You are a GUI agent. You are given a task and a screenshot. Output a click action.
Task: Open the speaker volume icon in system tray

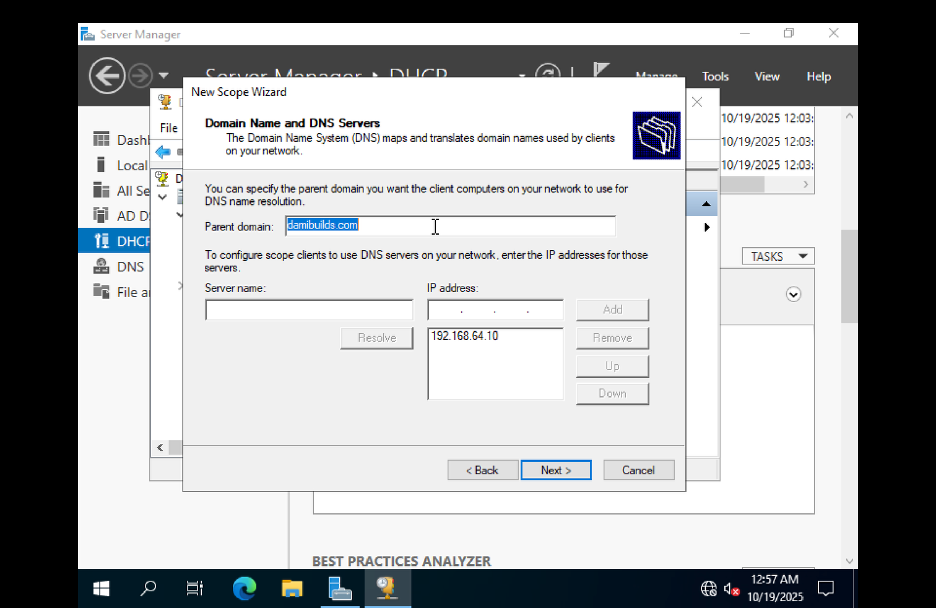(x=727, y=589)
